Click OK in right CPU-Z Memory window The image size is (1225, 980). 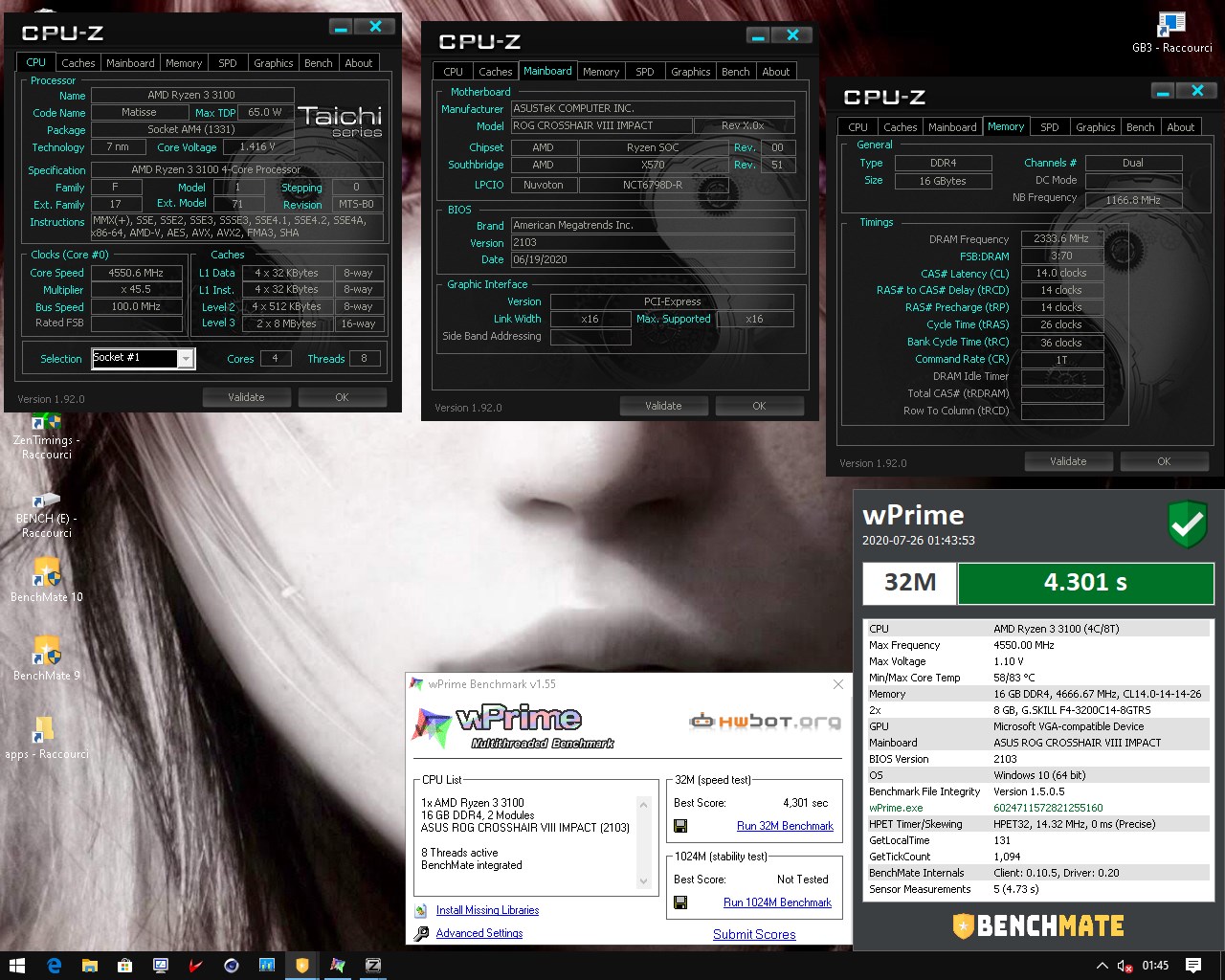(1164, 461)
